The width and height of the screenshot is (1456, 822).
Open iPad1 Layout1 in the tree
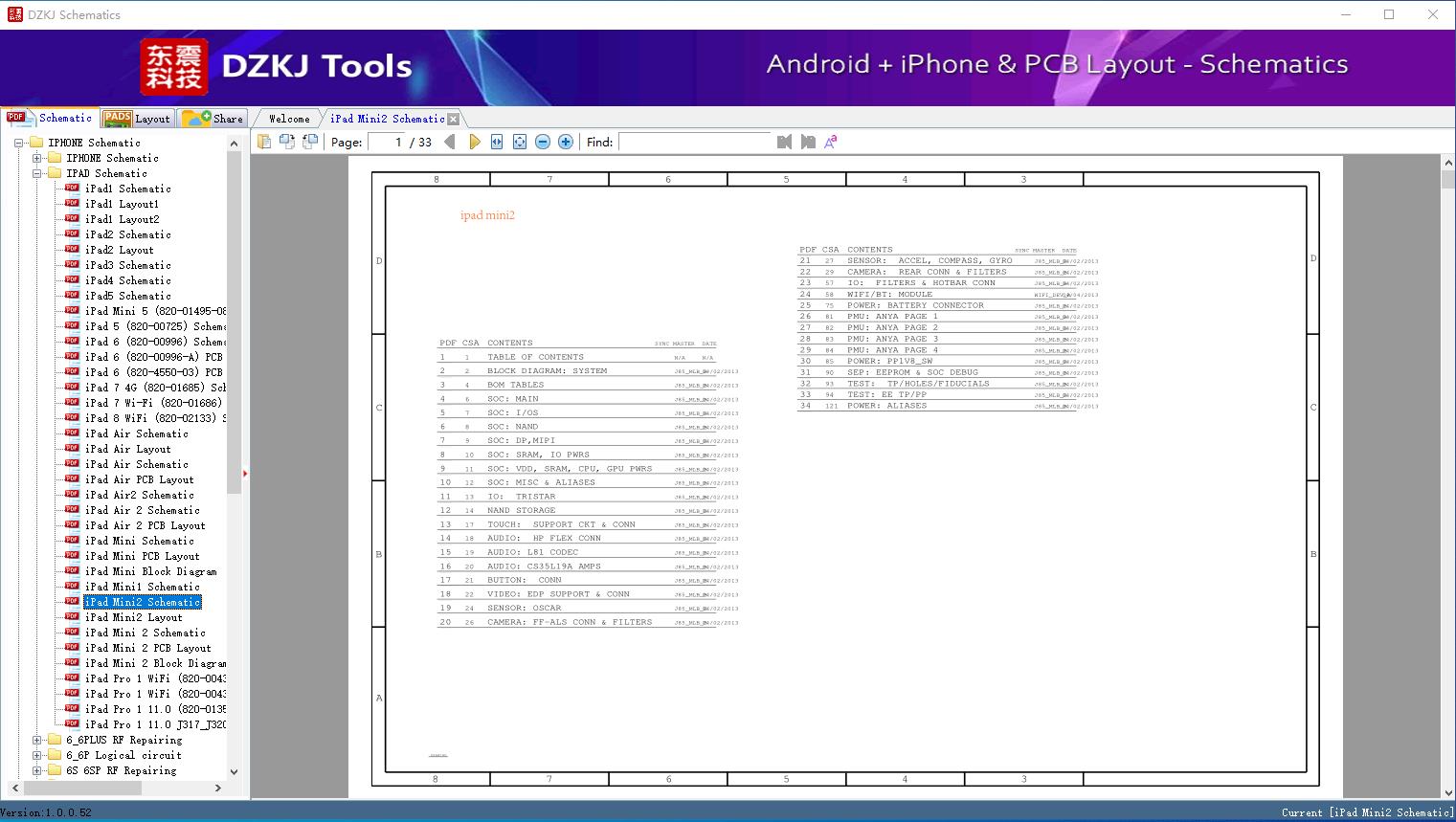click(x=122, y=204)
